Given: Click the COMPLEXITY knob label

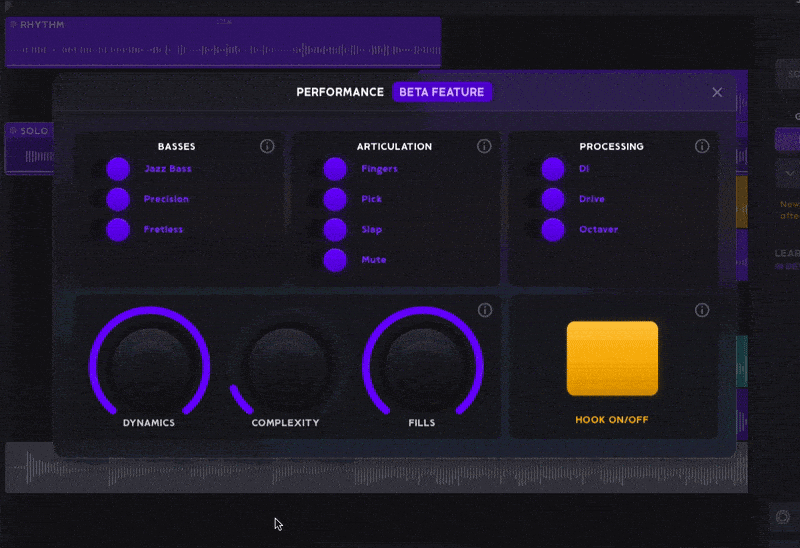Looking at the screenshot, I should tap(285, 423).
